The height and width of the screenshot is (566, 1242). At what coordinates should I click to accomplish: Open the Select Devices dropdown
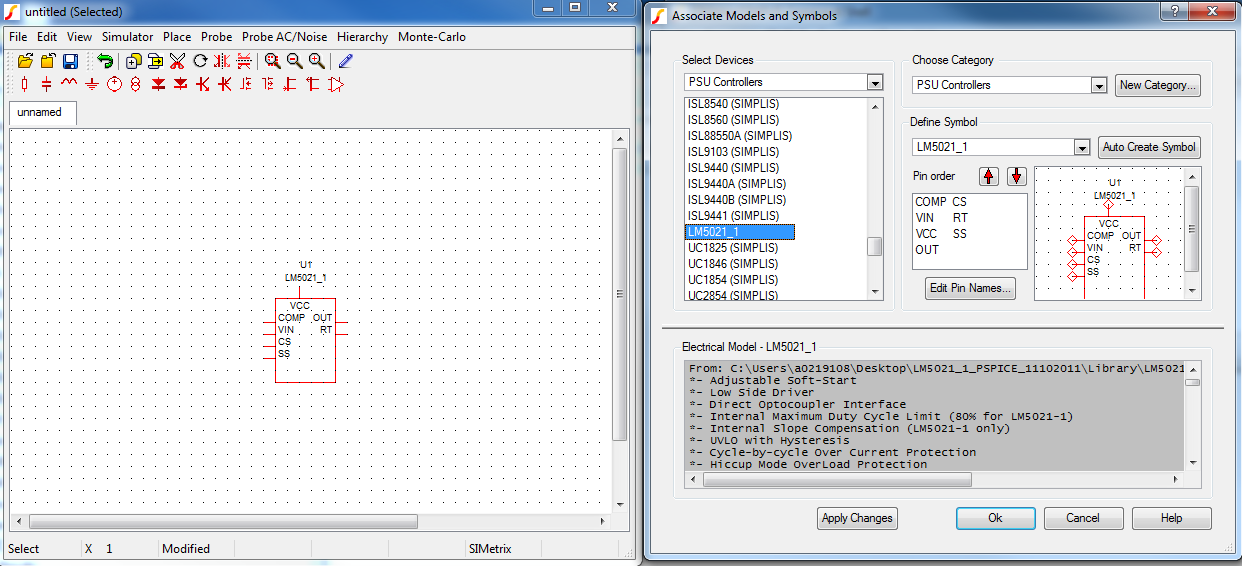click(875, 82)
